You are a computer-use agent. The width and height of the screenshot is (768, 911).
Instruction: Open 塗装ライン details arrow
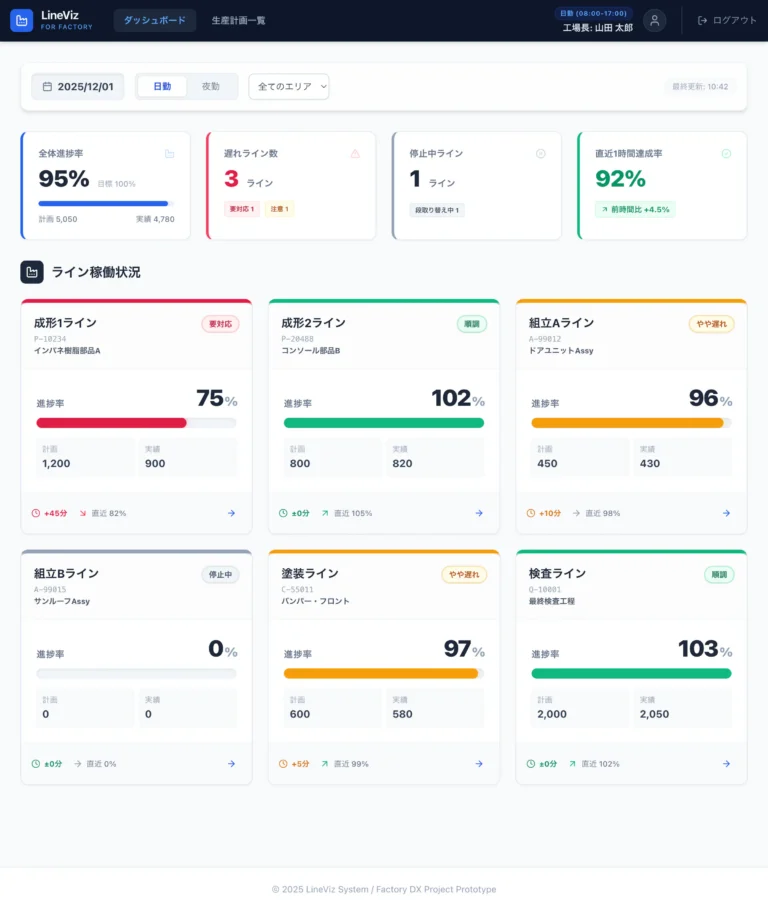pos(479,764)
